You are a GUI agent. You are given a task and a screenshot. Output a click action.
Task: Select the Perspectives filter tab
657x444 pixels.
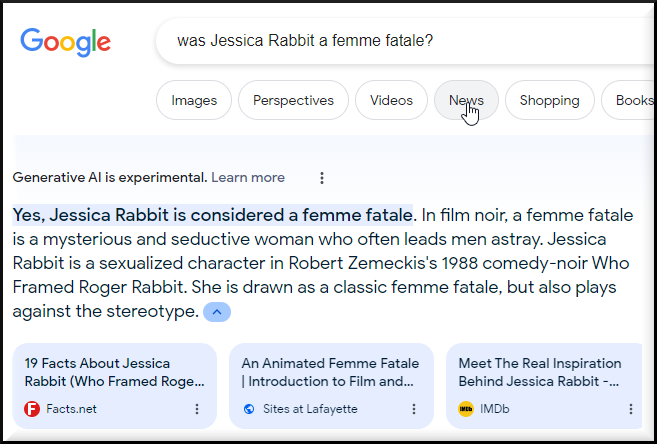(293, 100)
